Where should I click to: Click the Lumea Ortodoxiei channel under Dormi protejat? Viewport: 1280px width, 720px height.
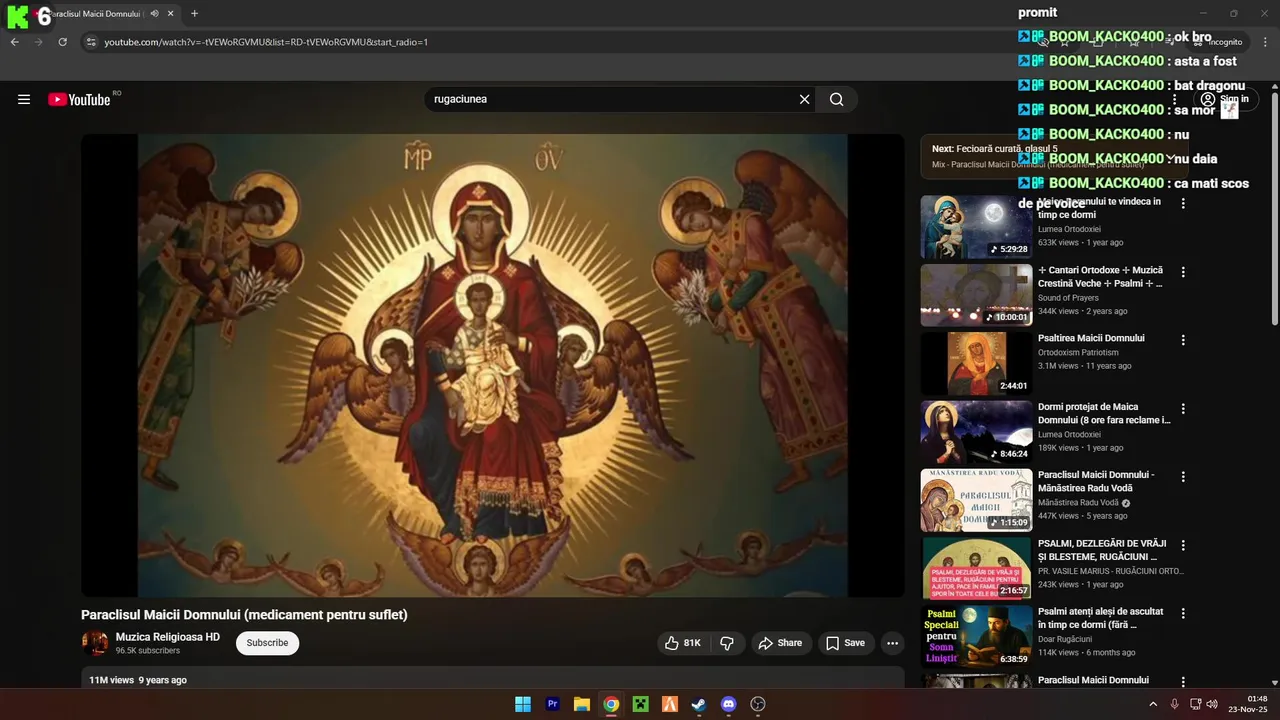(1069, 435)
